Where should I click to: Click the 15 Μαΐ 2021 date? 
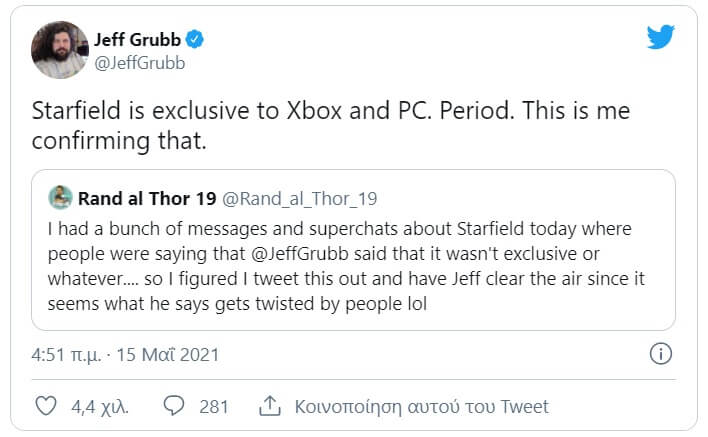click(x=172, y=355)
